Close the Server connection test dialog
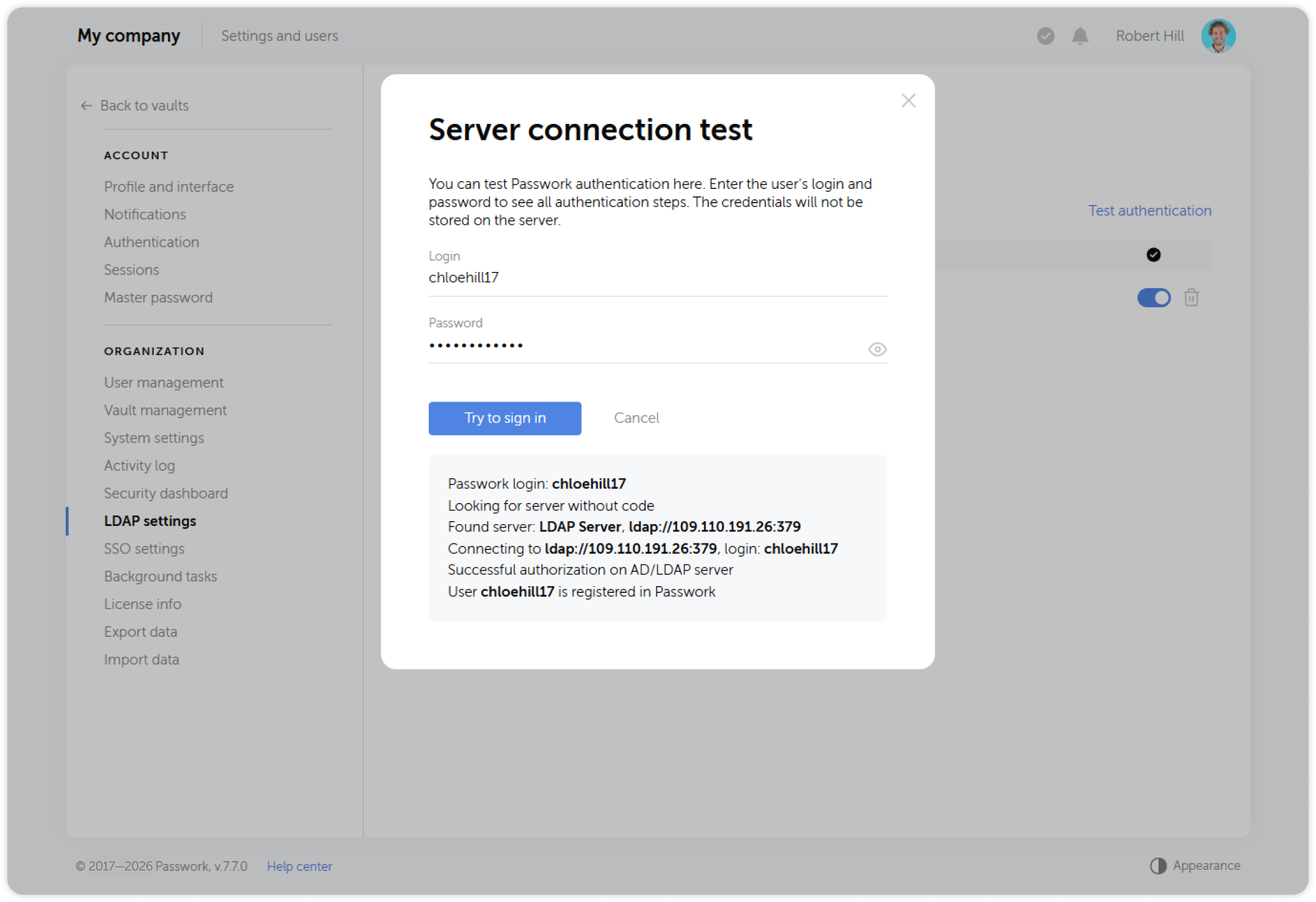Screen dimensions: 1316x902 pyautogui.click(x=908, y=100)
